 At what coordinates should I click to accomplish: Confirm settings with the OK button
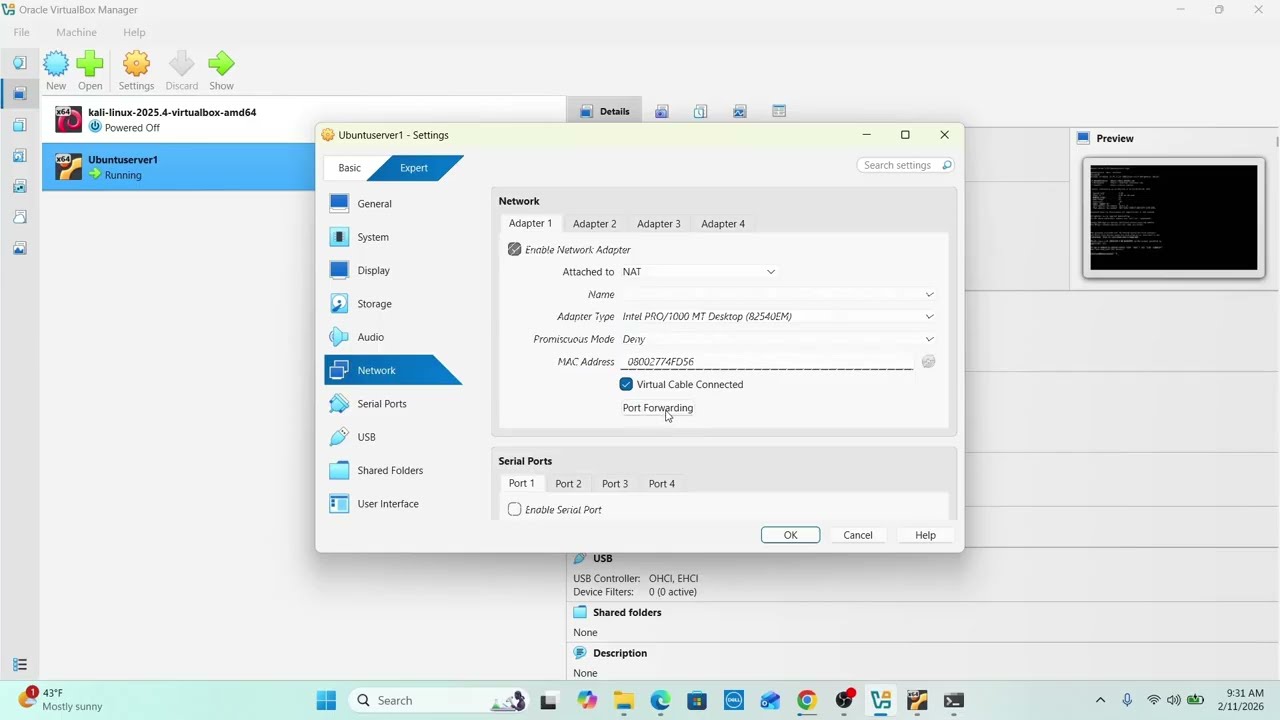790,535
